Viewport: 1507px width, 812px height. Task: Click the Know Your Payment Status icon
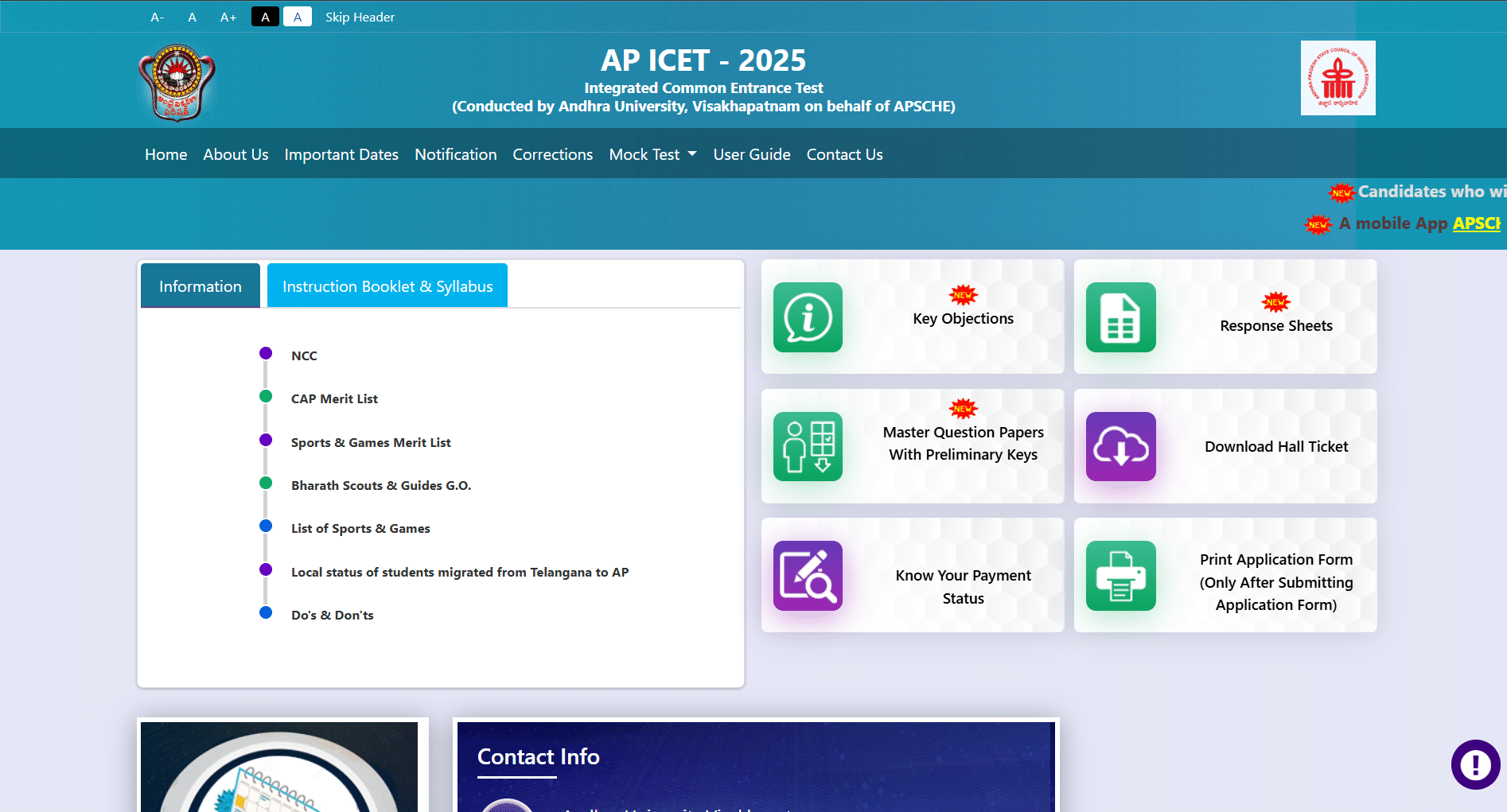coord(808,576)
